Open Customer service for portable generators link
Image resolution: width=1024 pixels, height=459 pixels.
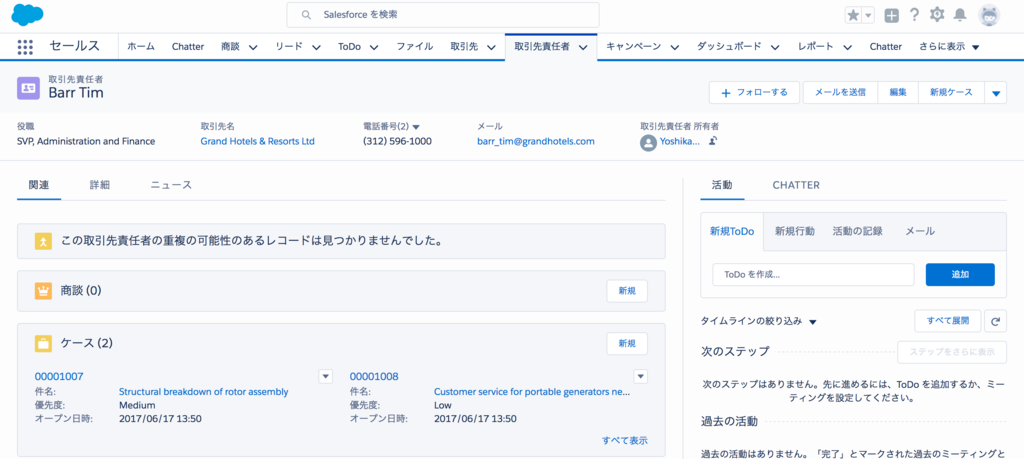tap(532, 392)
